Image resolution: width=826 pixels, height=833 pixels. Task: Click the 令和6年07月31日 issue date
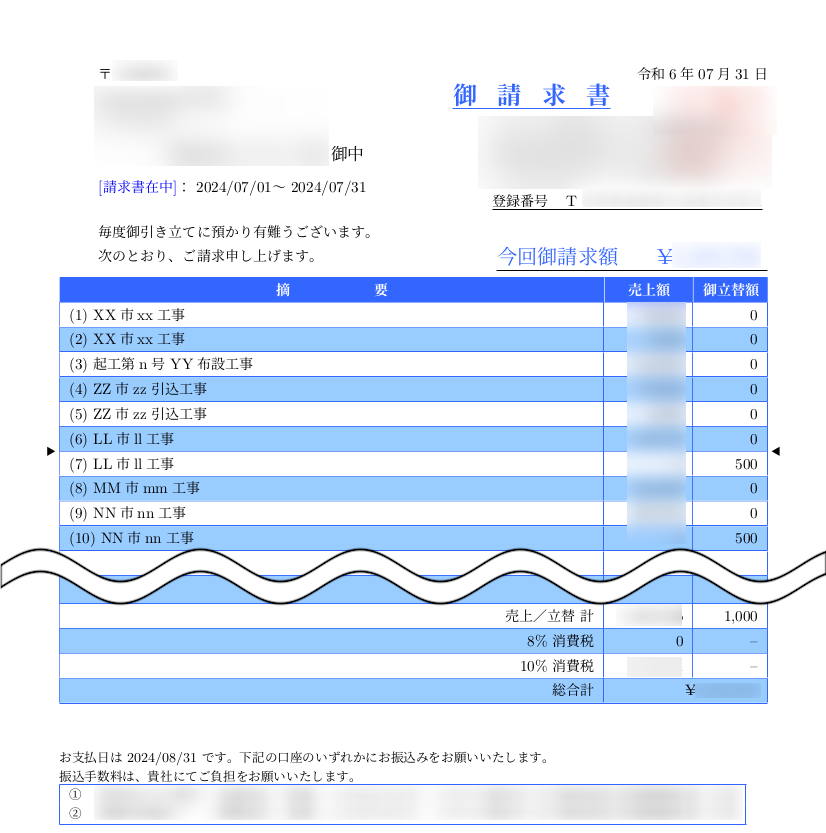tap(702, 74)
